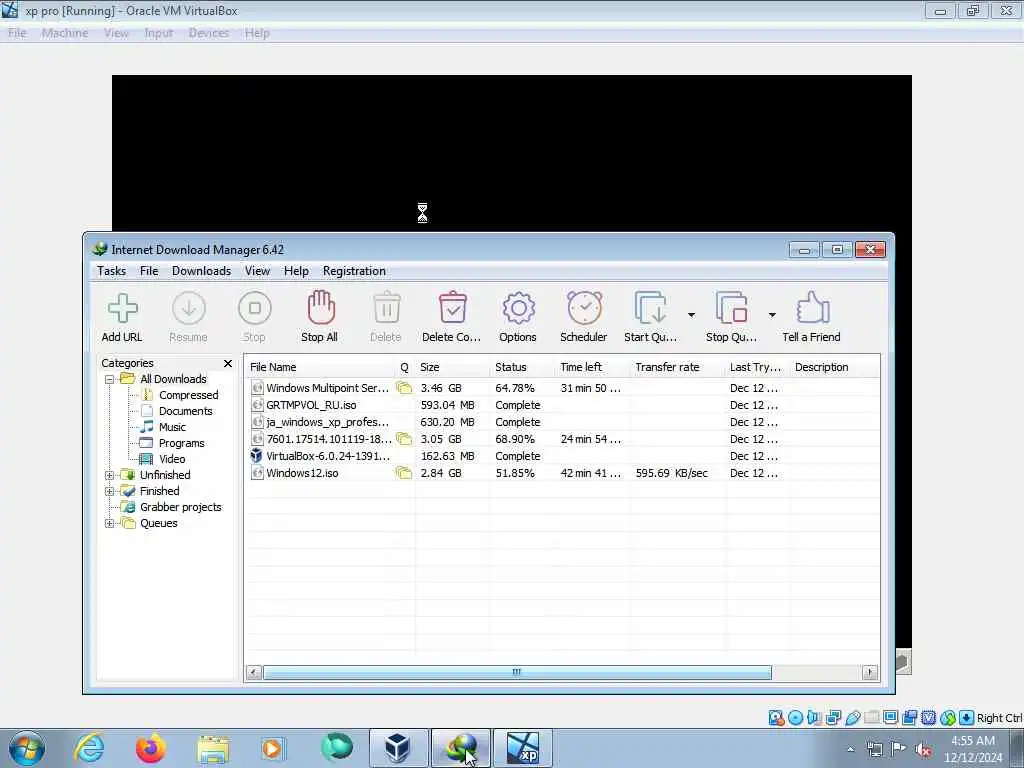This screenshot has height=768, width=1024.
Task: Expand the Unfinished category
Action: (x=110, y=475)
